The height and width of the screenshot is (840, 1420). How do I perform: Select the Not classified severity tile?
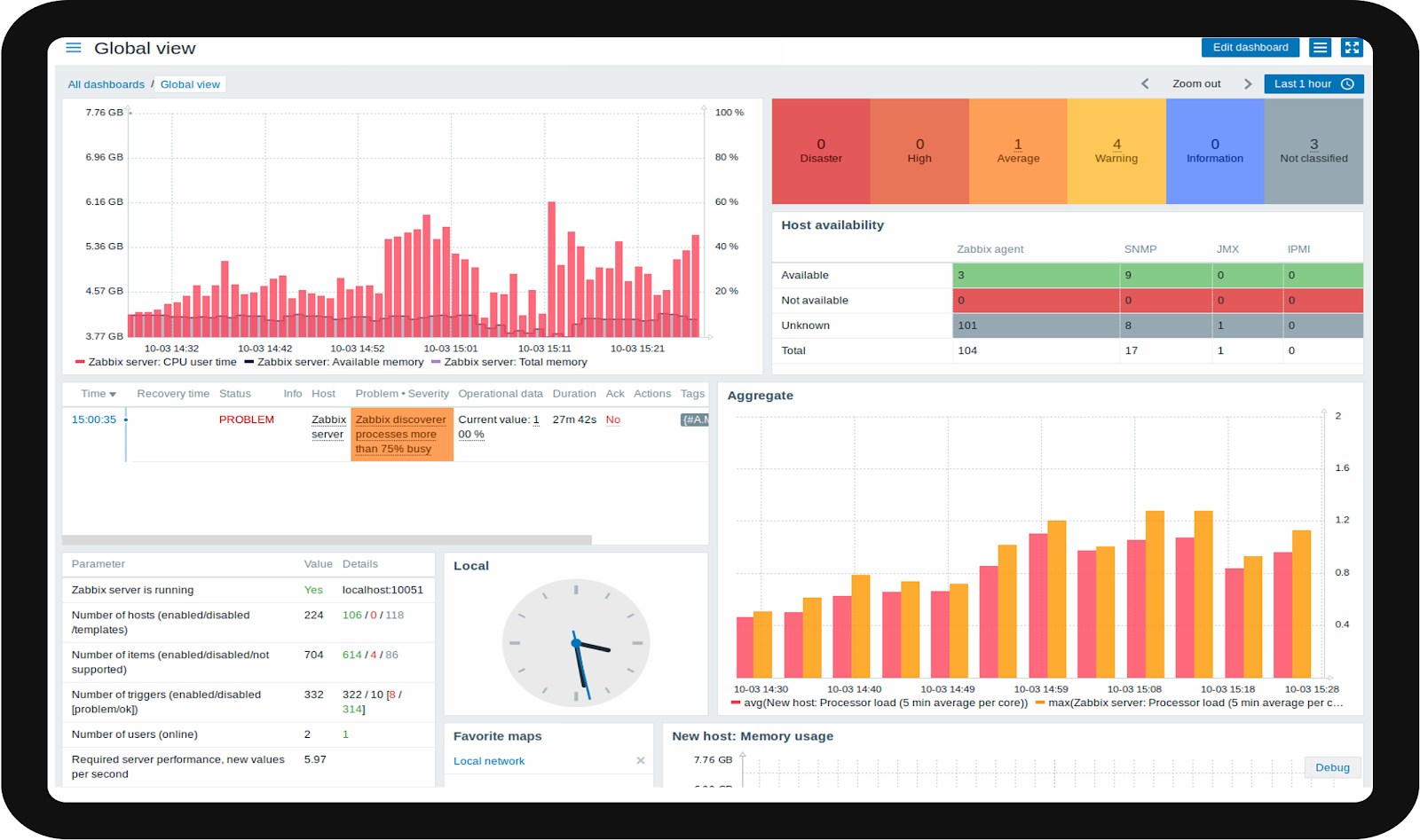(x=1313, y=152)
